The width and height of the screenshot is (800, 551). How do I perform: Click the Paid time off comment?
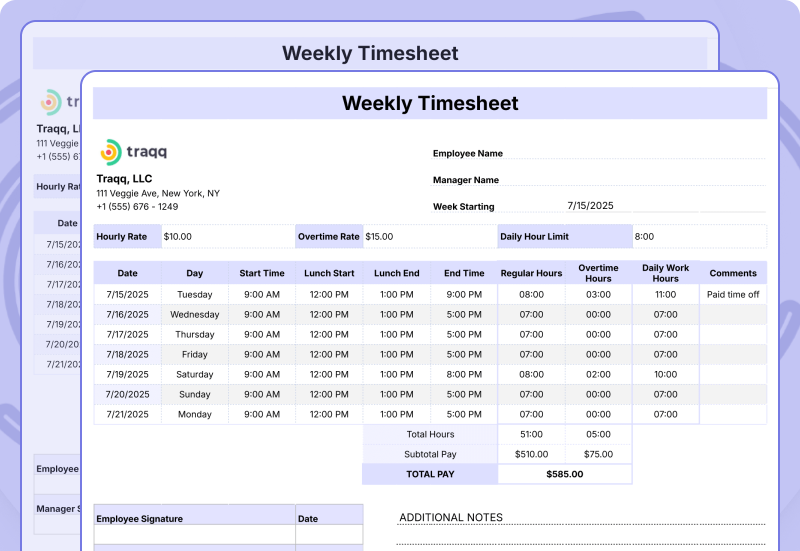(x=733, y=294)
